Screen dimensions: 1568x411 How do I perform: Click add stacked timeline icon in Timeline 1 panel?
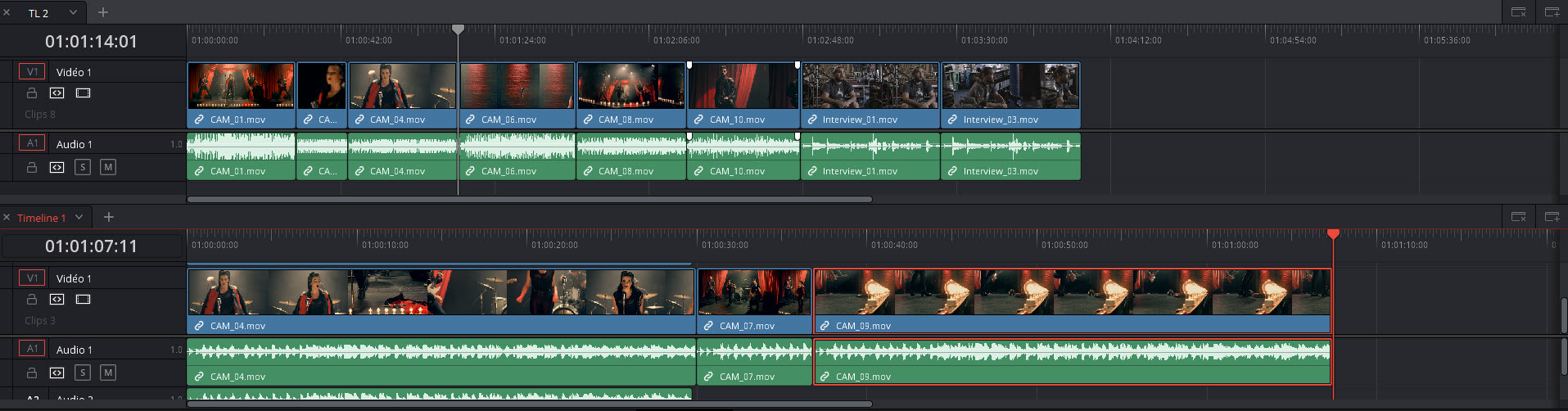(x=1551, y=217)
